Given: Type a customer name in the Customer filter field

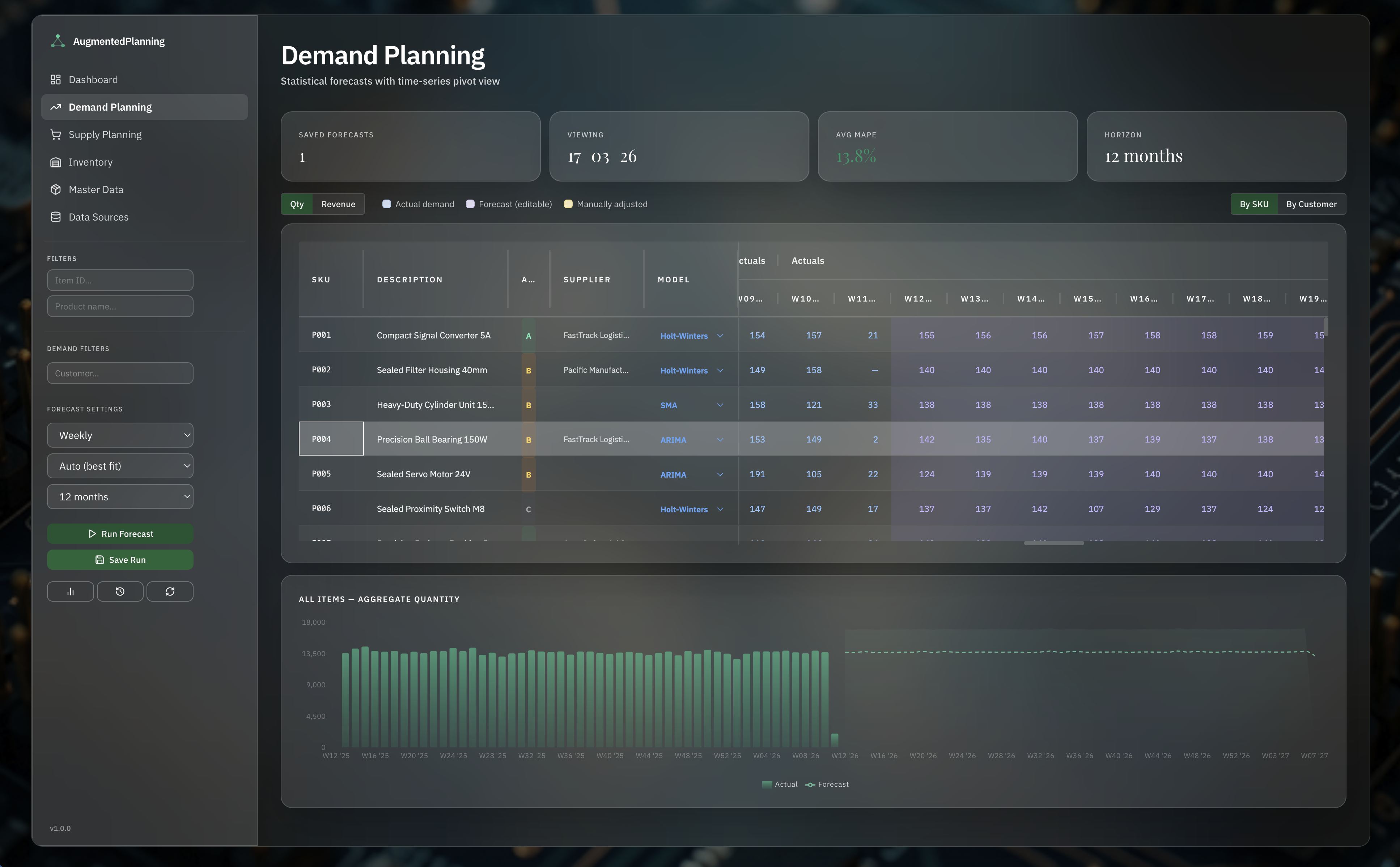Looking at the screenshot, I should 120,373.
